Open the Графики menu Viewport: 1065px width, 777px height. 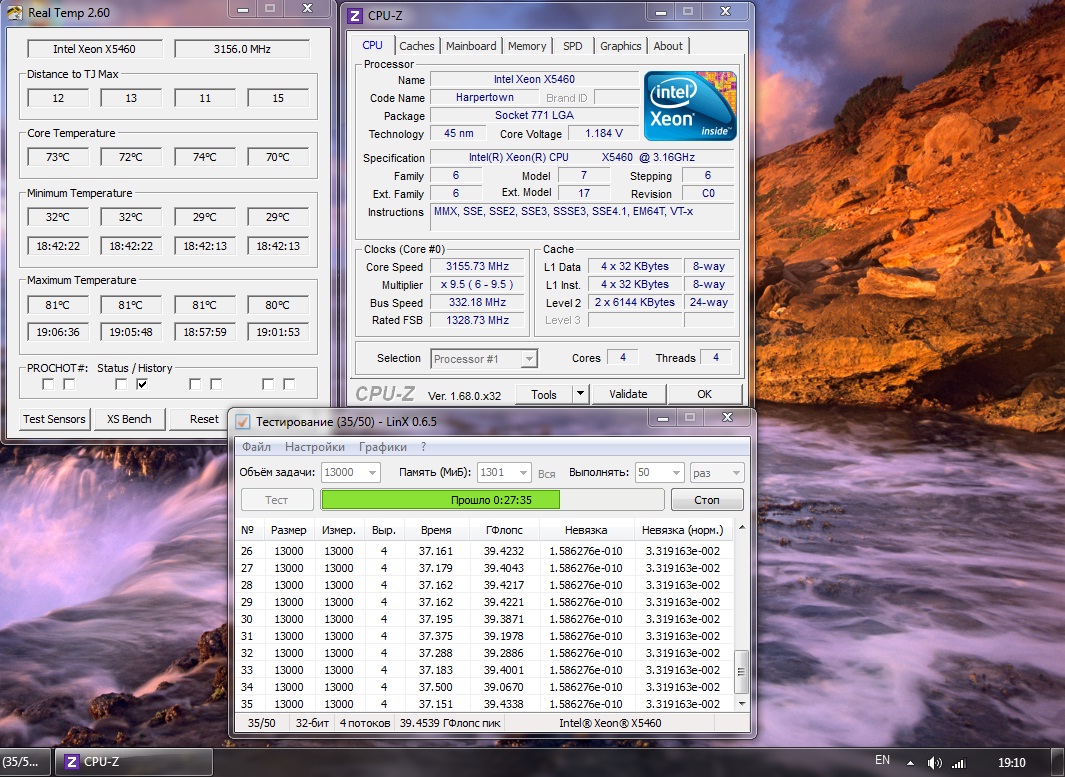point(382,447)
